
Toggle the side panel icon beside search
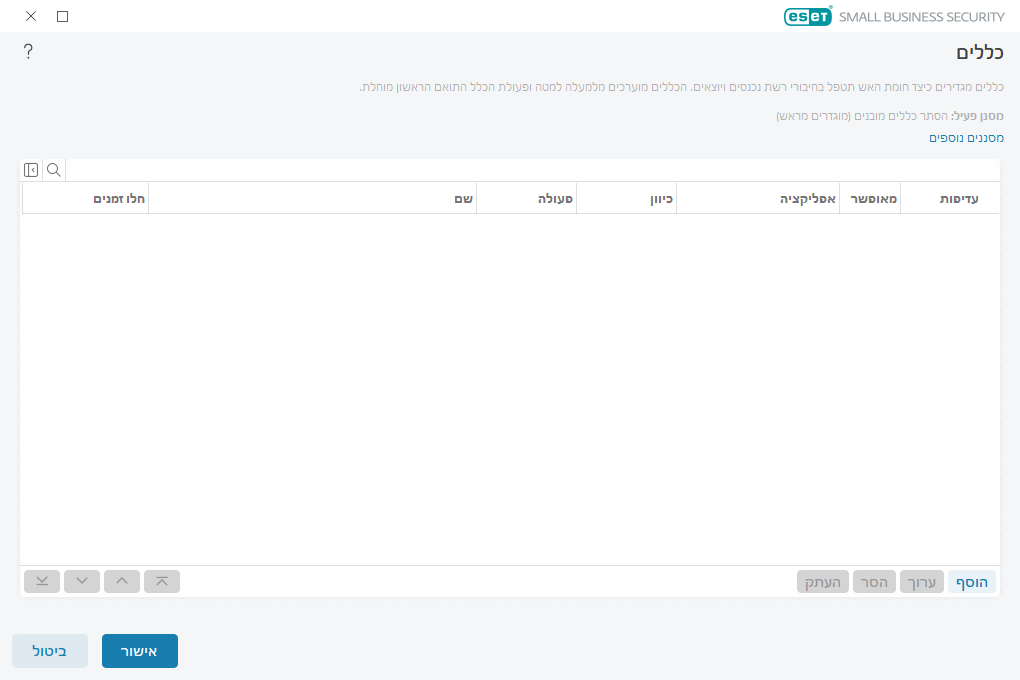tap(31, 170)
